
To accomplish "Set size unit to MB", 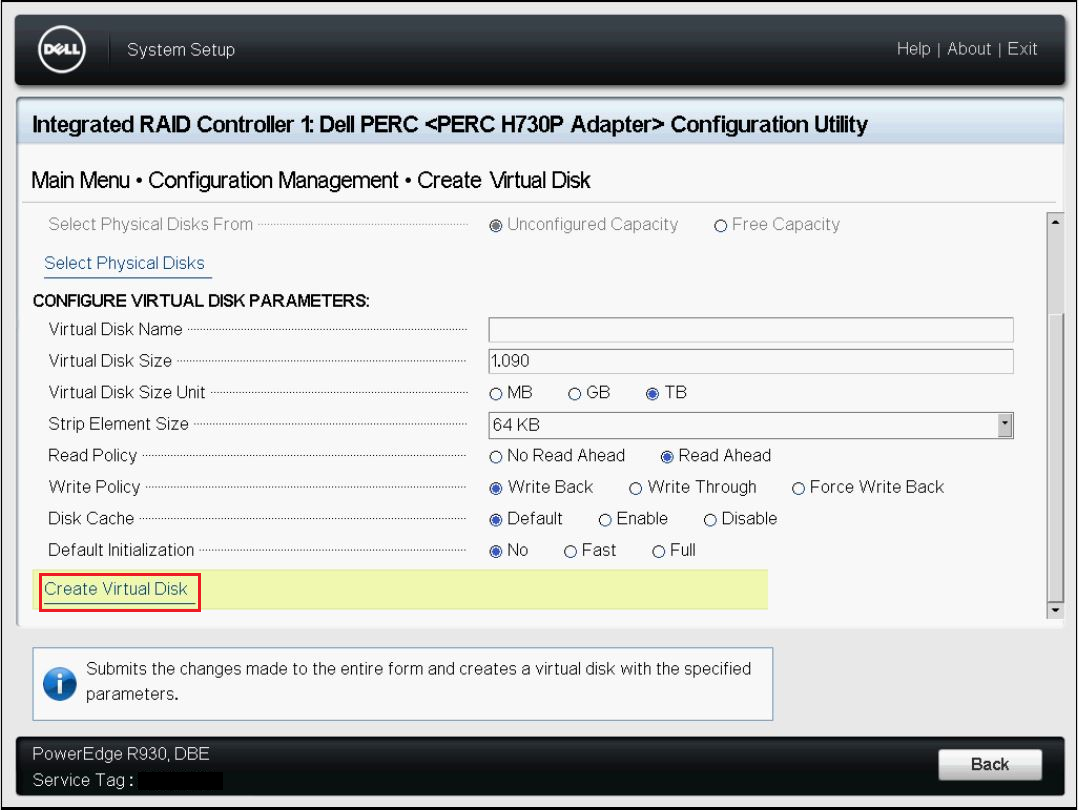I will (495, 394).
